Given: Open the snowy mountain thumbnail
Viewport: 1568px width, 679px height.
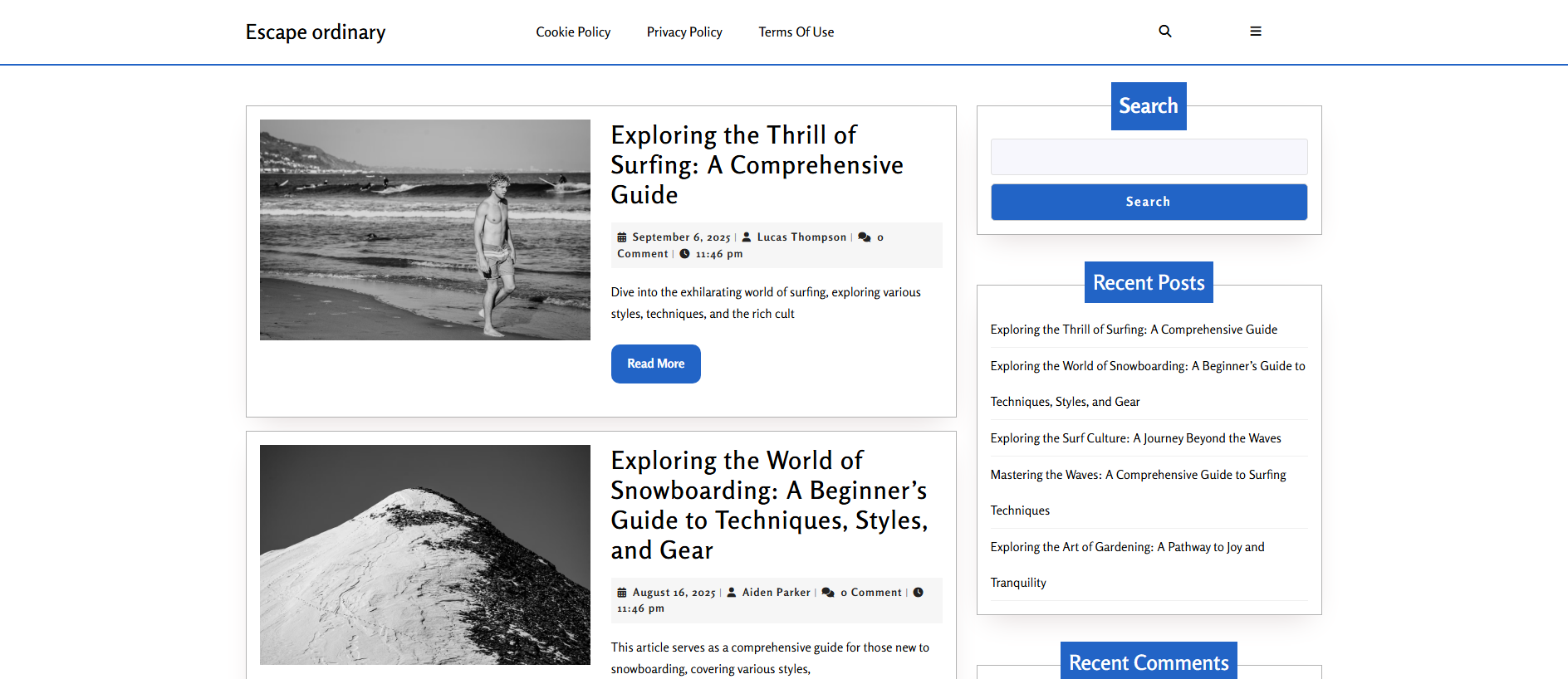Looking at the screenshot, I should click(x=425, y=554).
